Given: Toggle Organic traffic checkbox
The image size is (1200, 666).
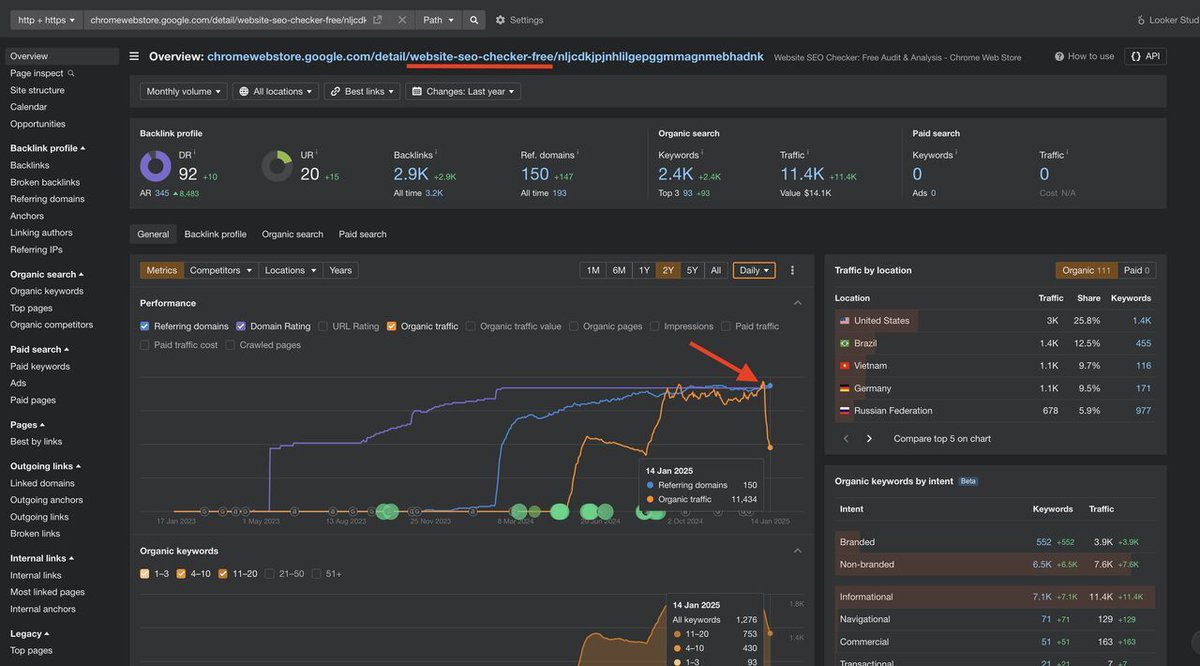Looking at the screenshot, I should coord(391,326).
